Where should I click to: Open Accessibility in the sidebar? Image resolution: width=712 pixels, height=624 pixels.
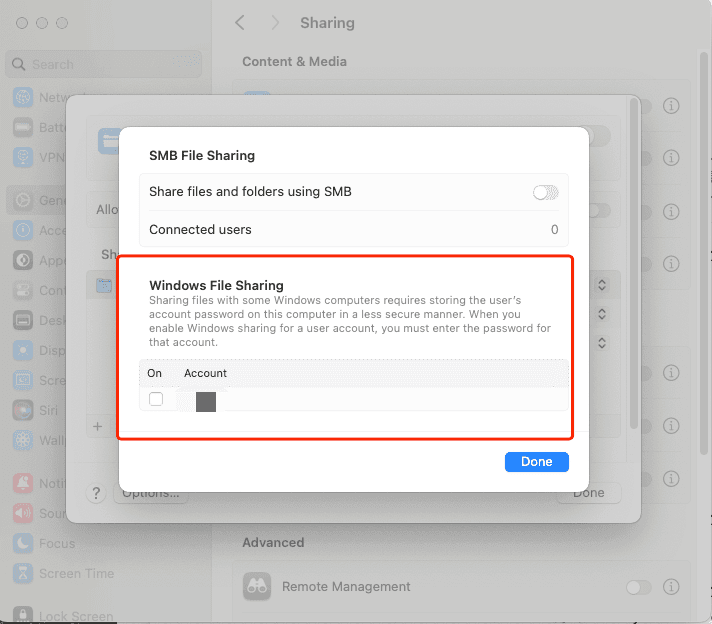click(40, 230)
